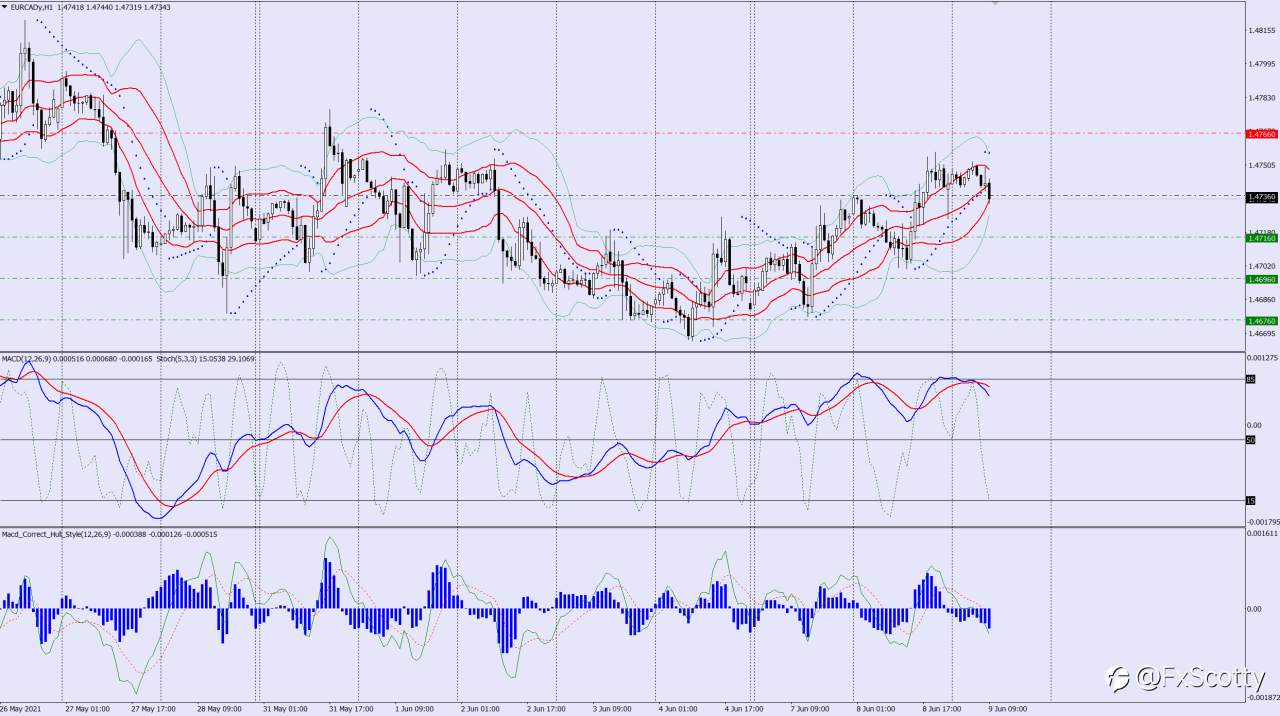The width and height of the screenshot is (1280, 716).
Task: Click the 0.001611 Hull MACD scale value
Action: click(x=1262, y=534)
